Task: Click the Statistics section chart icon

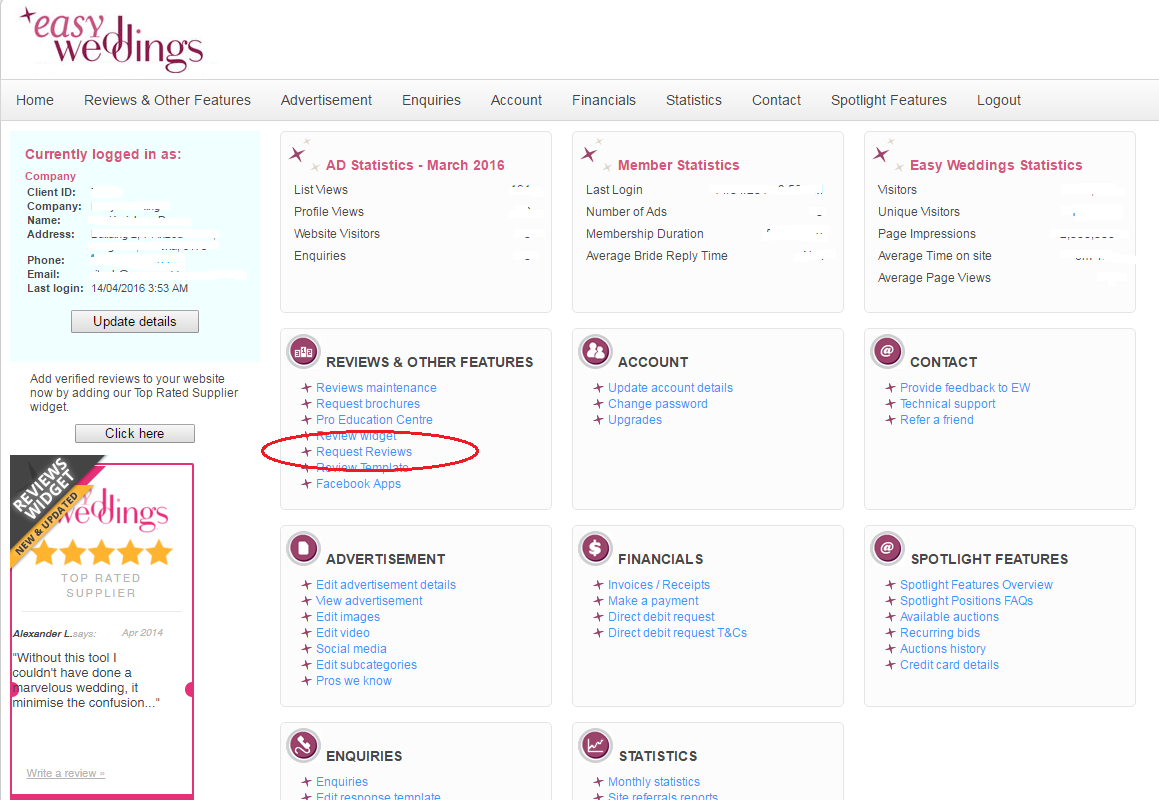Action: (595, 745)
